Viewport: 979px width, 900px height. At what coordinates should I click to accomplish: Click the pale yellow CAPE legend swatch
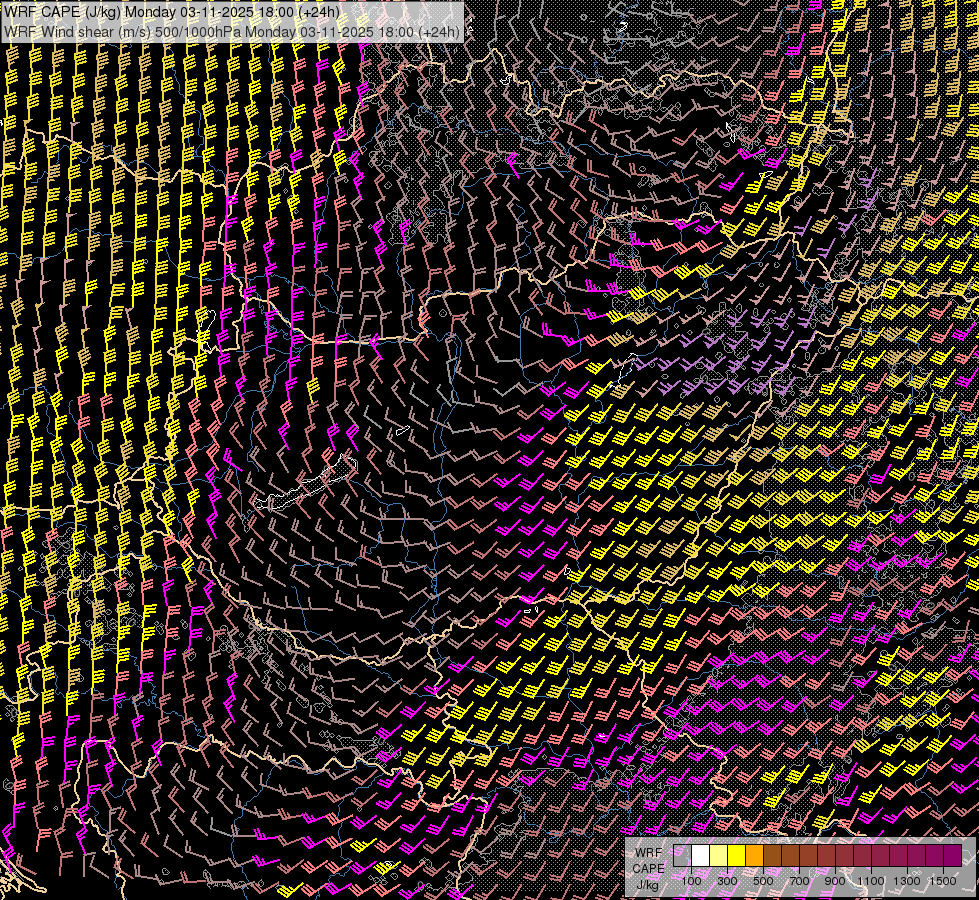tap(718, 856)
